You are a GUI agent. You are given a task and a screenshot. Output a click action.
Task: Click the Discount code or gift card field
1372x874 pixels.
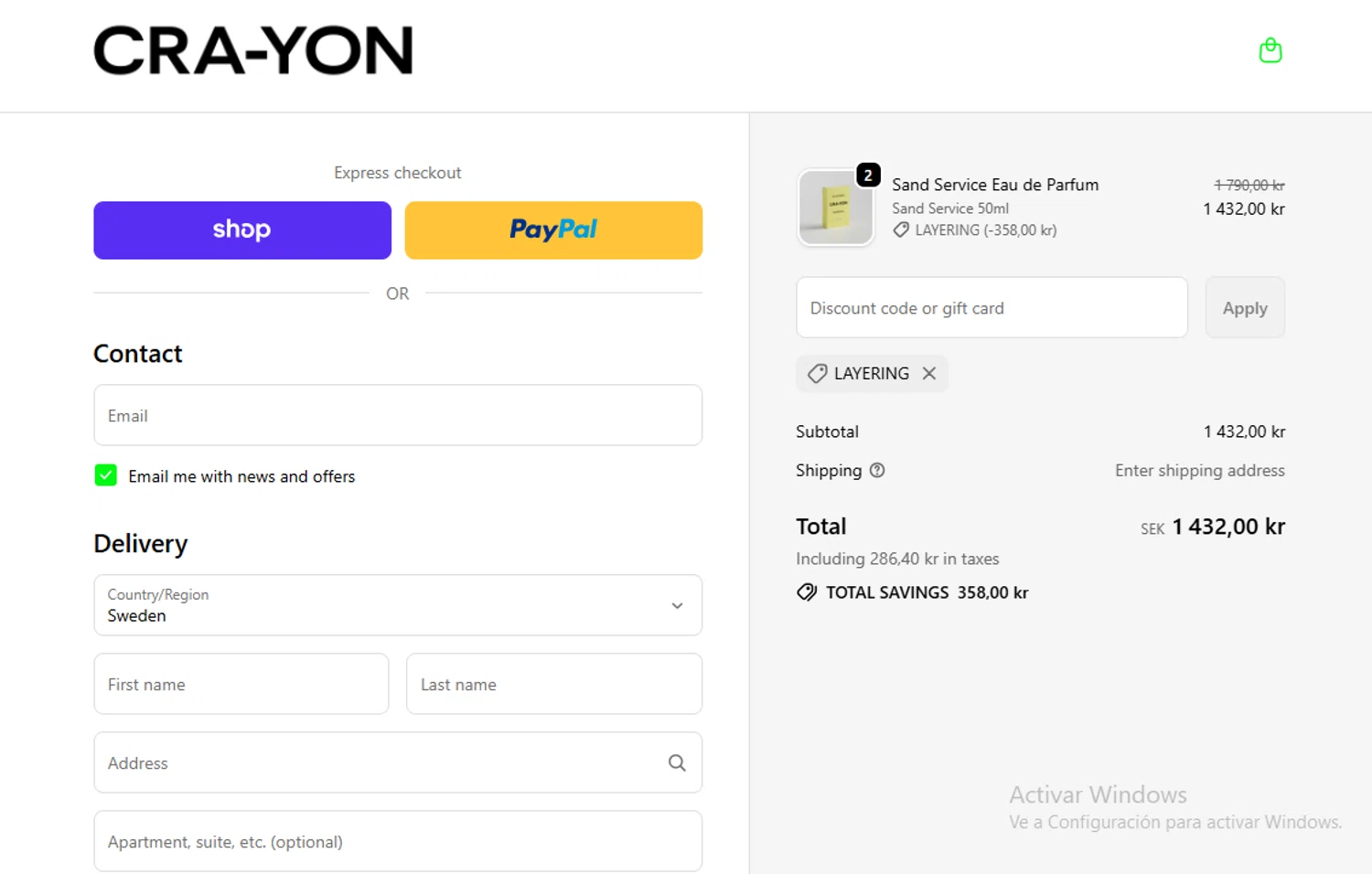click(991, 307)
